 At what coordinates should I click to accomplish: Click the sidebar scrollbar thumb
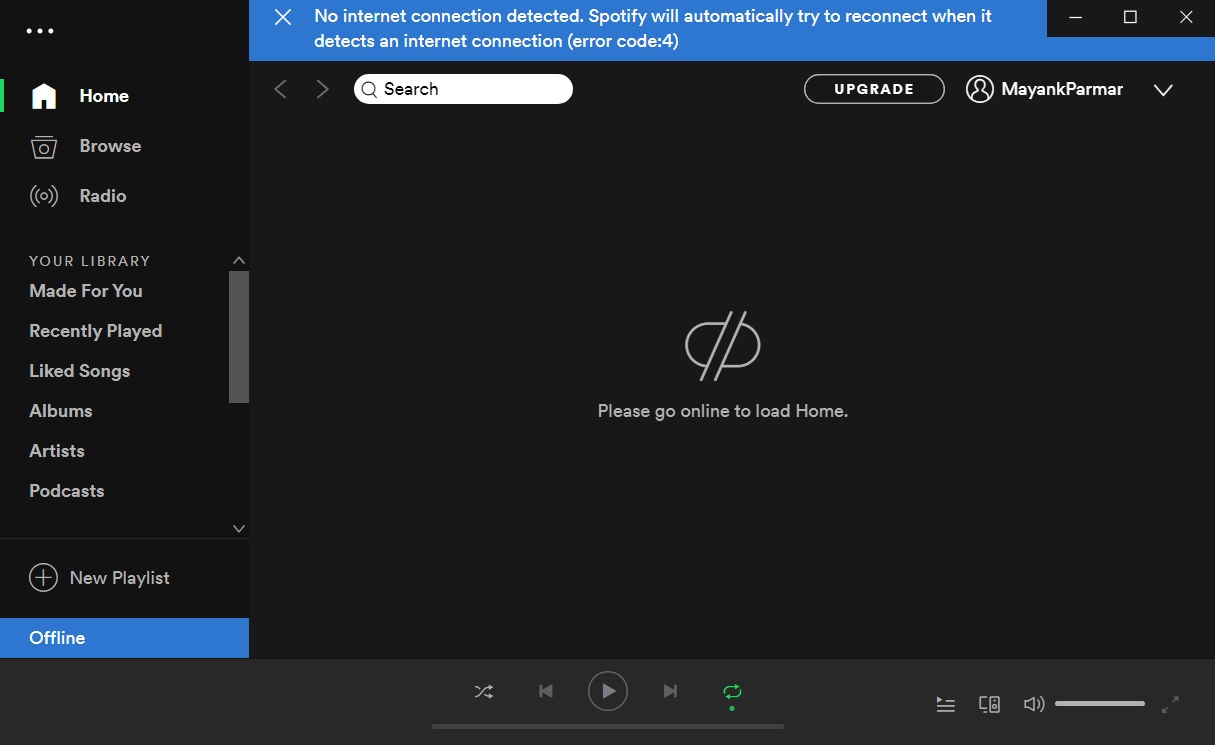239,336
